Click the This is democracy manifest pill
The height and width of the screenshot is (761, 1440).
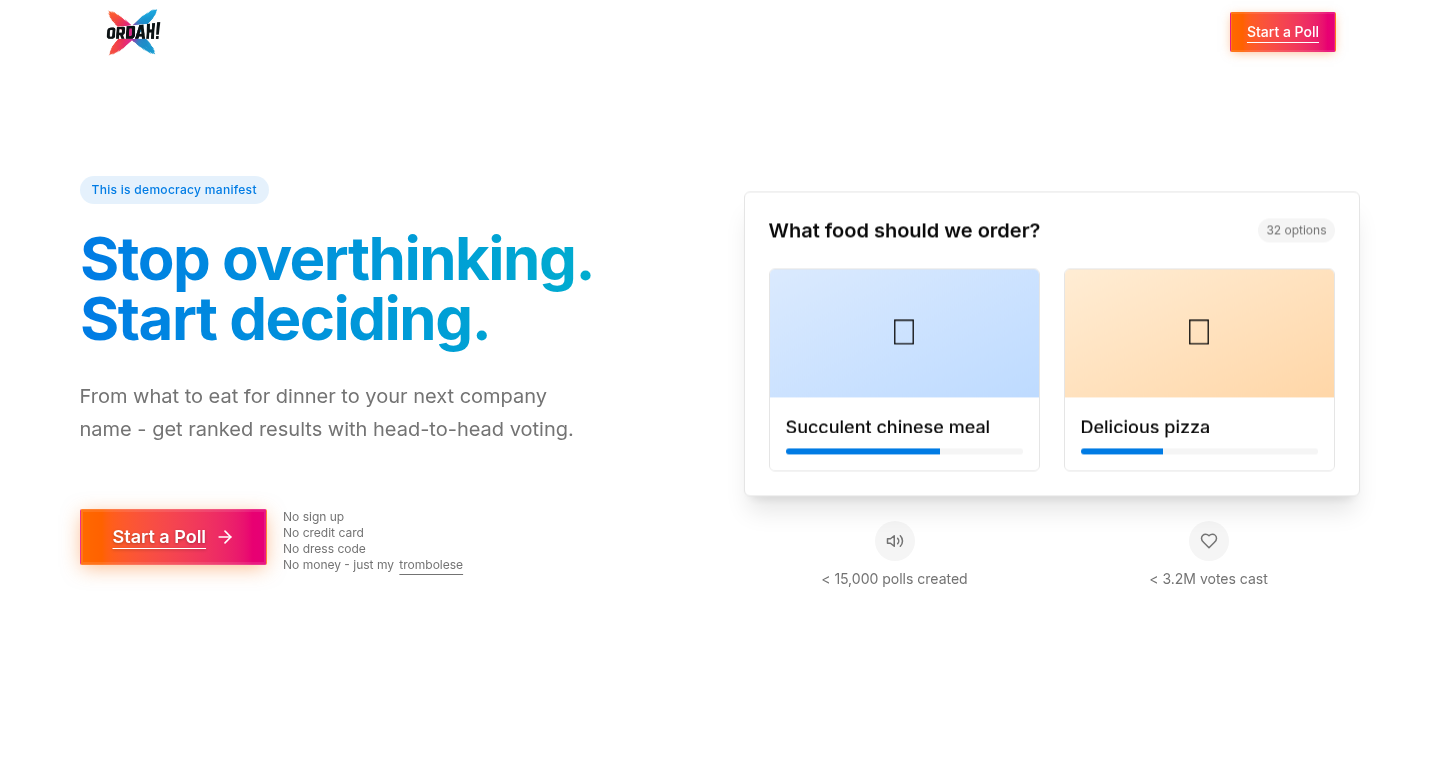[x=174, y=190]
